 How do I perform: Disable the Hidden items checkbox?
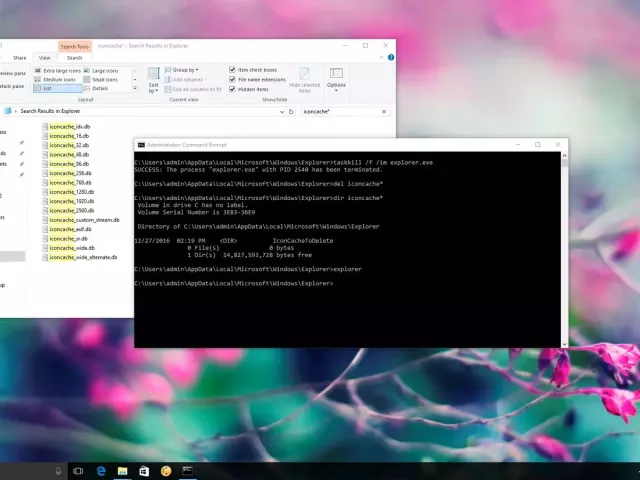233,89
